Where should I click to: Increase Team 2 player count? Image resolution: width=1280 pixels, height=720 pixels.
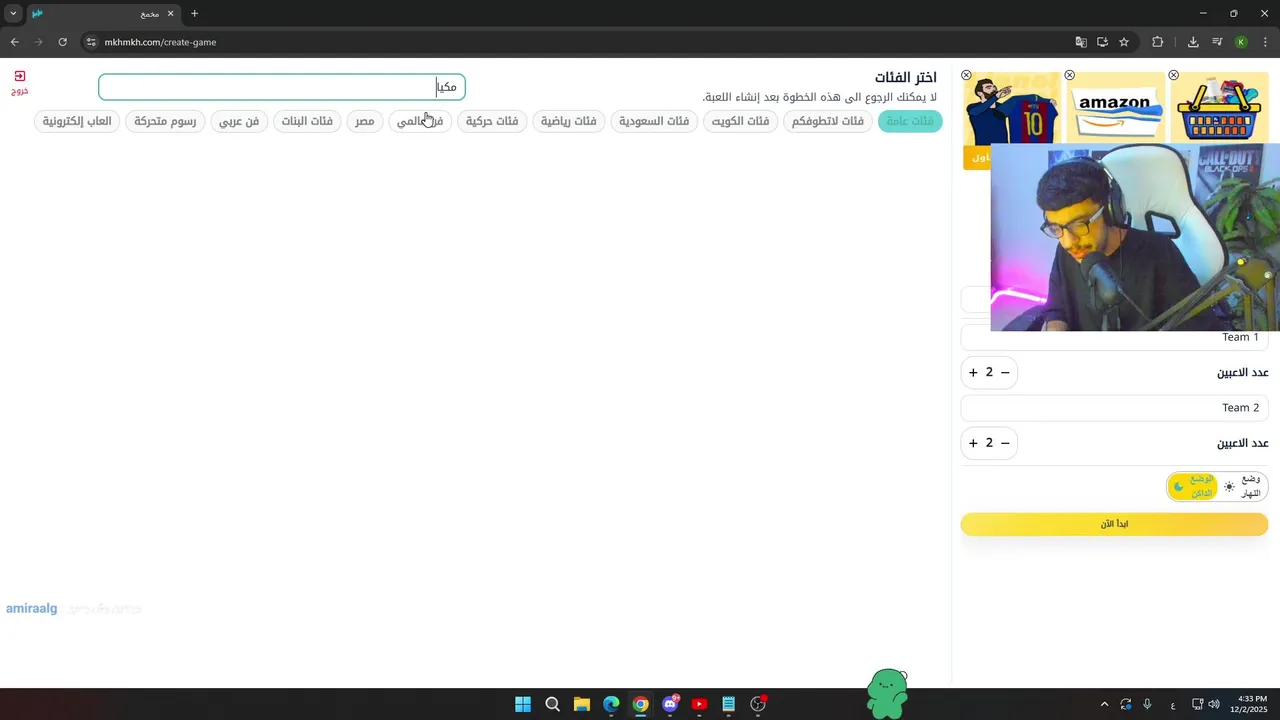pos(973,443)
